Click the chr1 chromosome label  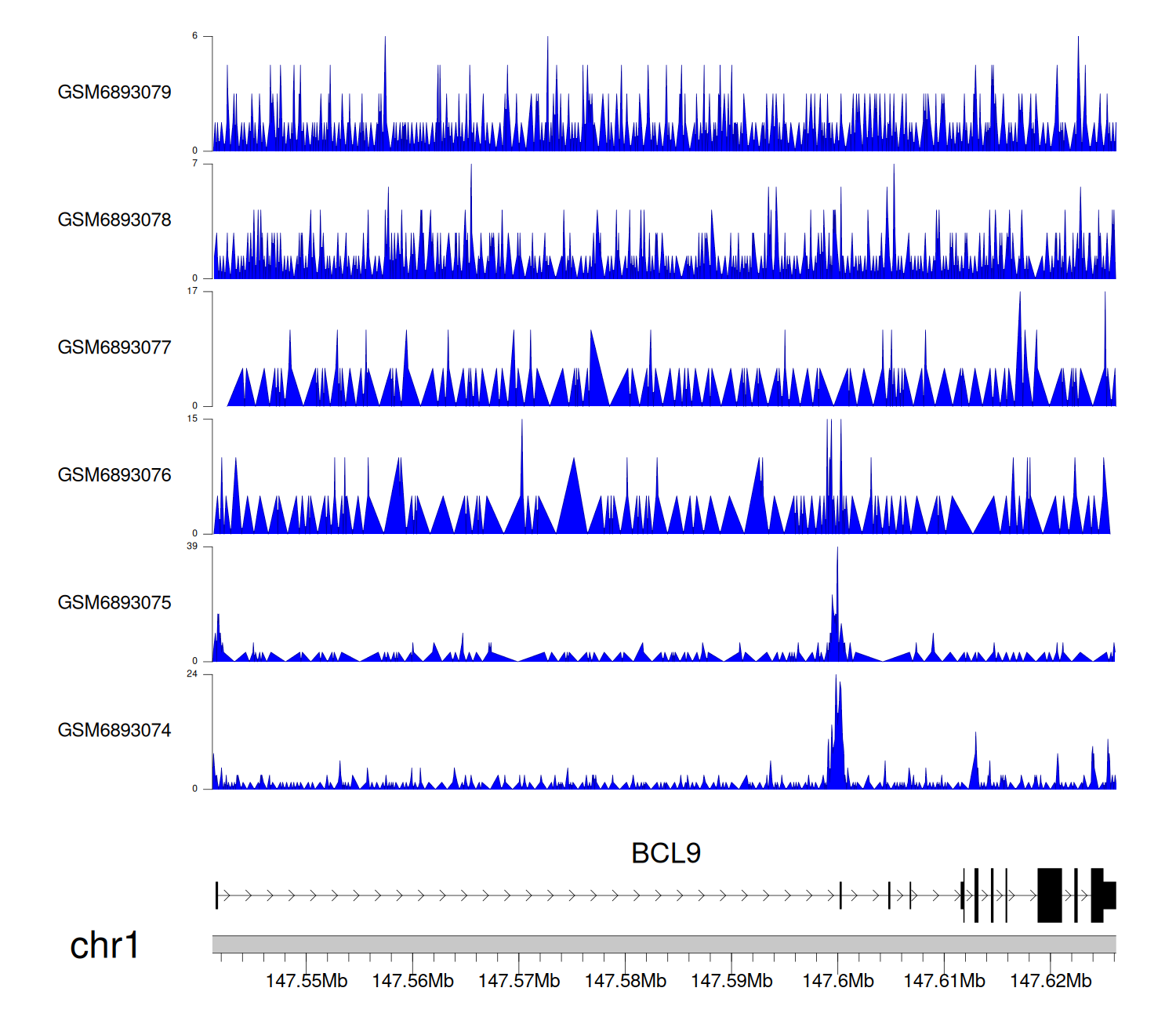coord(104,946)
